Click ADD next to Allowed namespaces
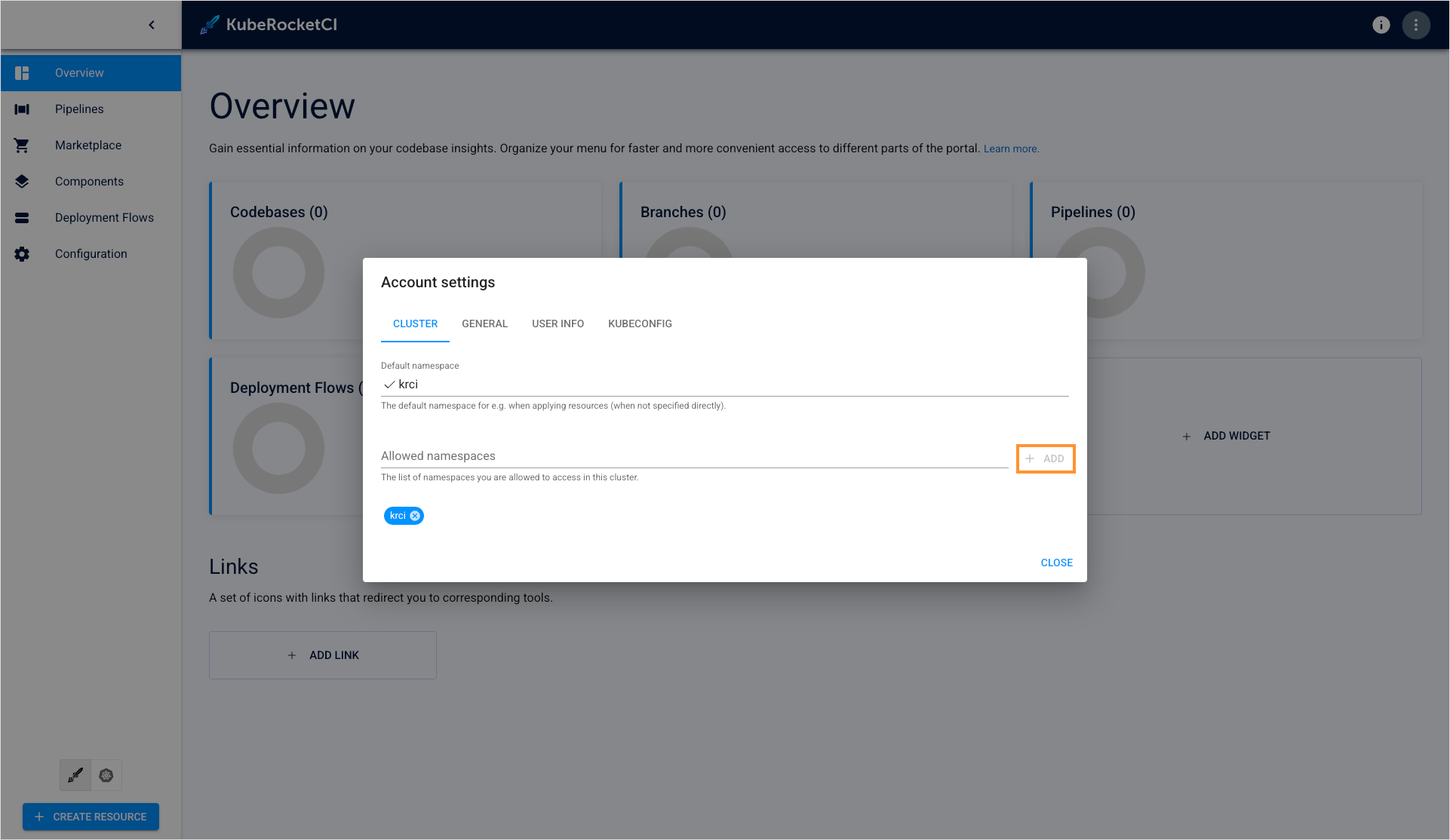This screenshot has height=840, width=1450. click(x=1046, y=458)
